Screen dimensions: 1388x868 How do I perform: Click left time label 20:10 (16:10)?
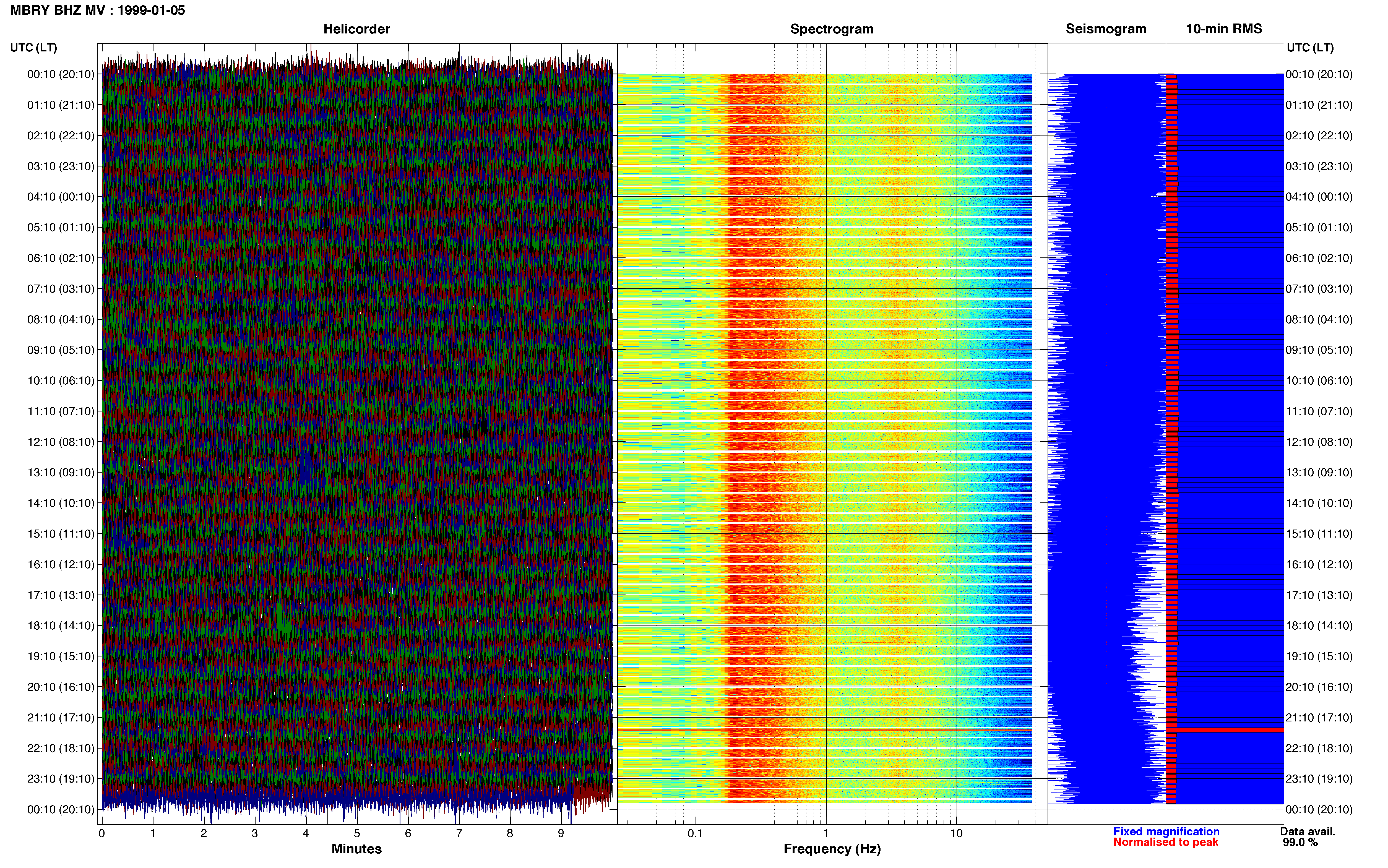[x=61, y=687]
